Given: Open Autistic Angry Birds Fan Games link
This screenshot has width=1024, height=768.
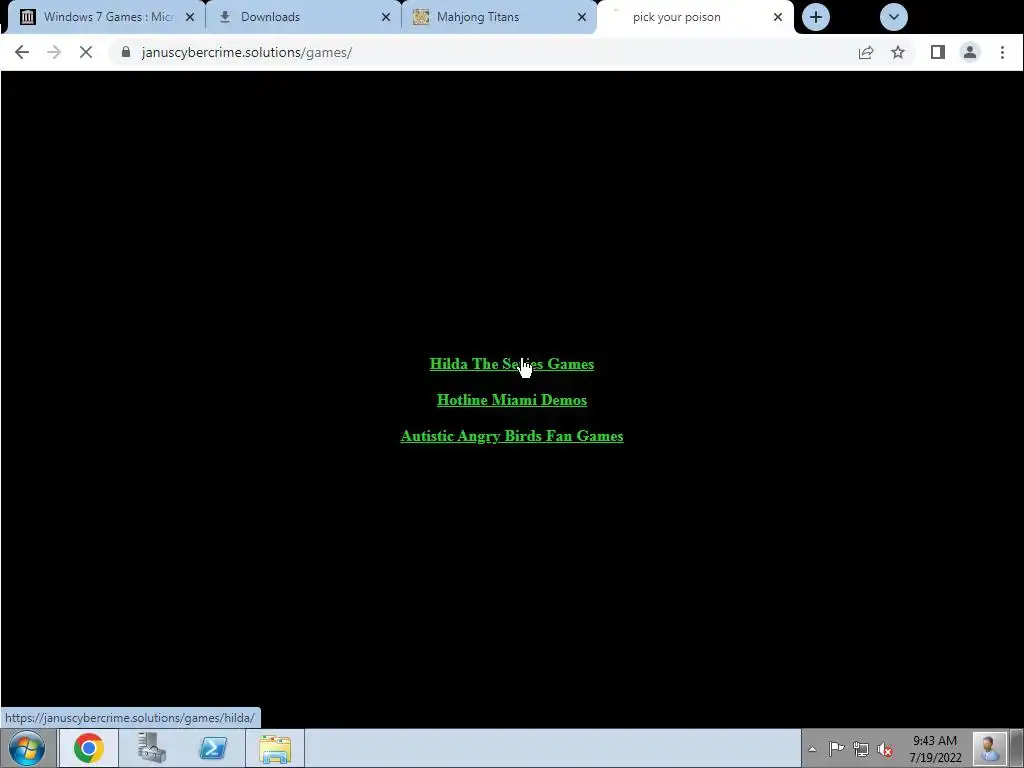Looking at the screenshot, I should [512, 436].
